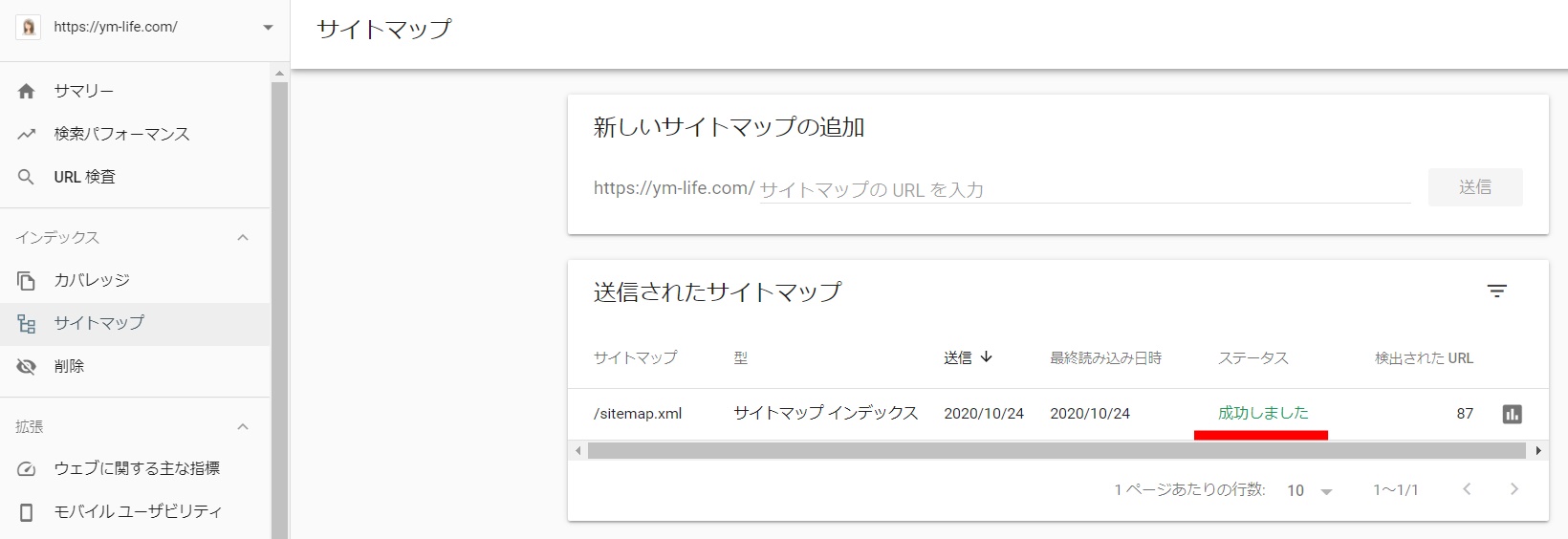Click the 送信 submit button
Screen dimensions: 1568x539
point(1475,187)
